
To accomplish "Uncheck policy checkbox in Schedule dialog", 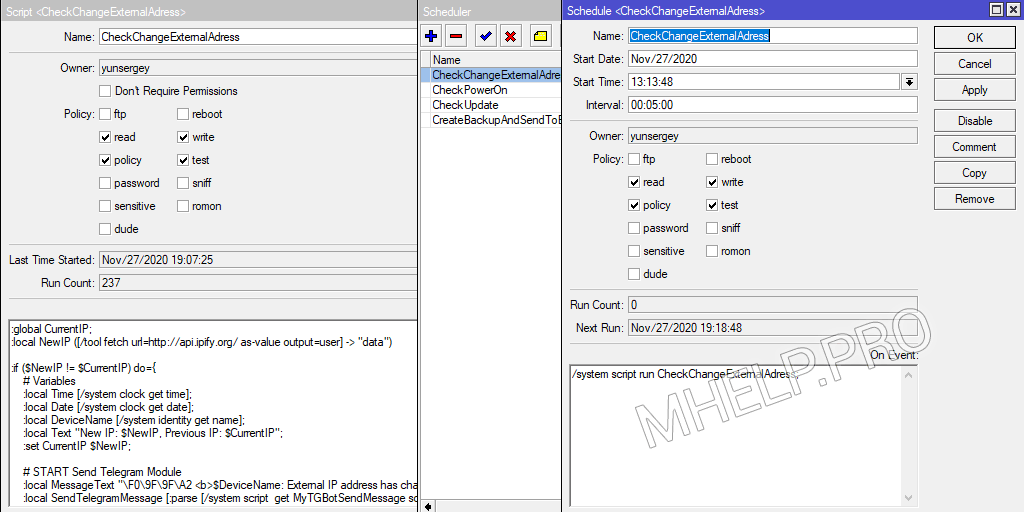I will 633,205.
